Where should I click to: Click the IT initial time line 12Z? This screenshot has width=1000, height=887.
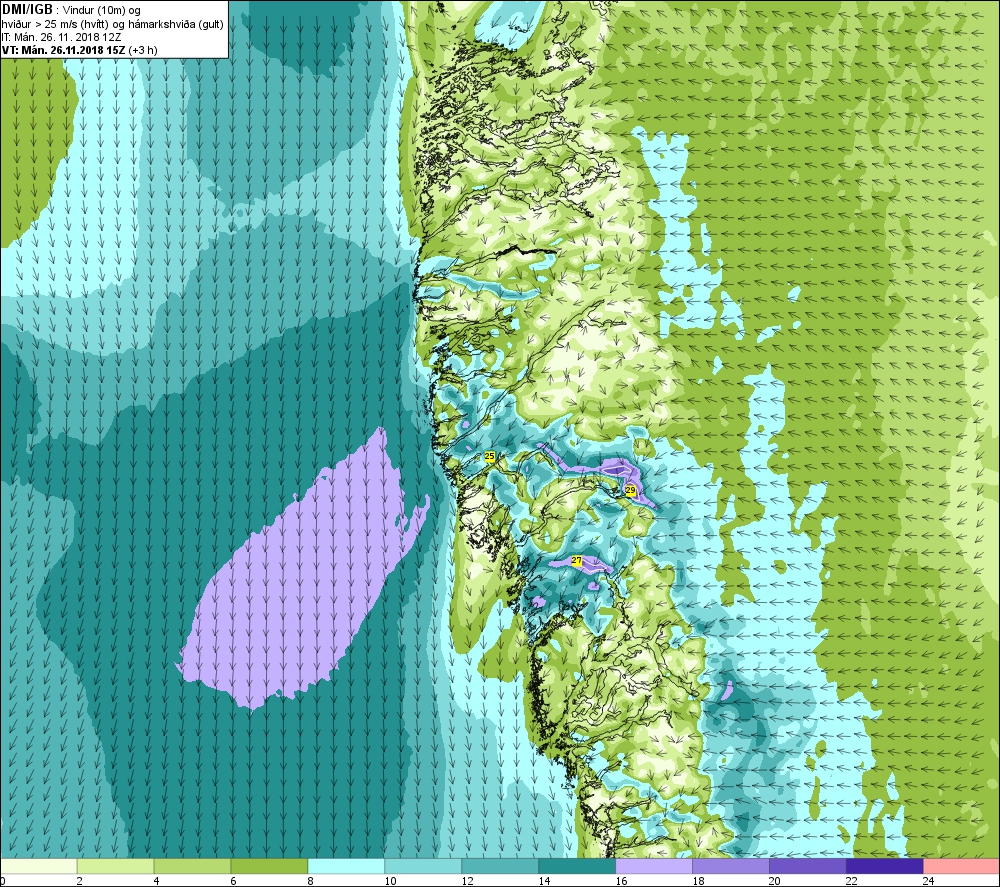coord(61,37)
